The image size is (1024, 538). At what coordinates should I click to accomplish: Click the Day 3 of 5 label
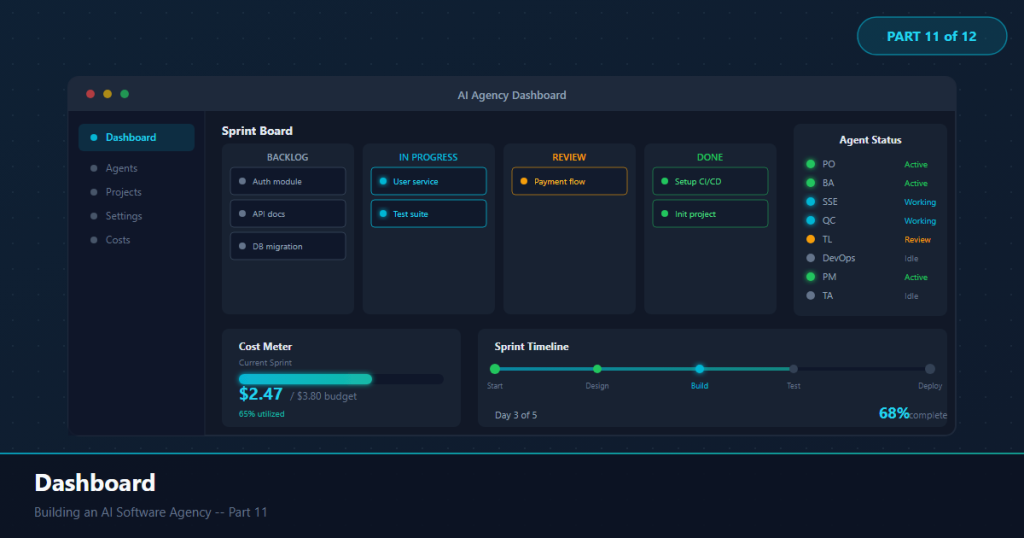516,415
